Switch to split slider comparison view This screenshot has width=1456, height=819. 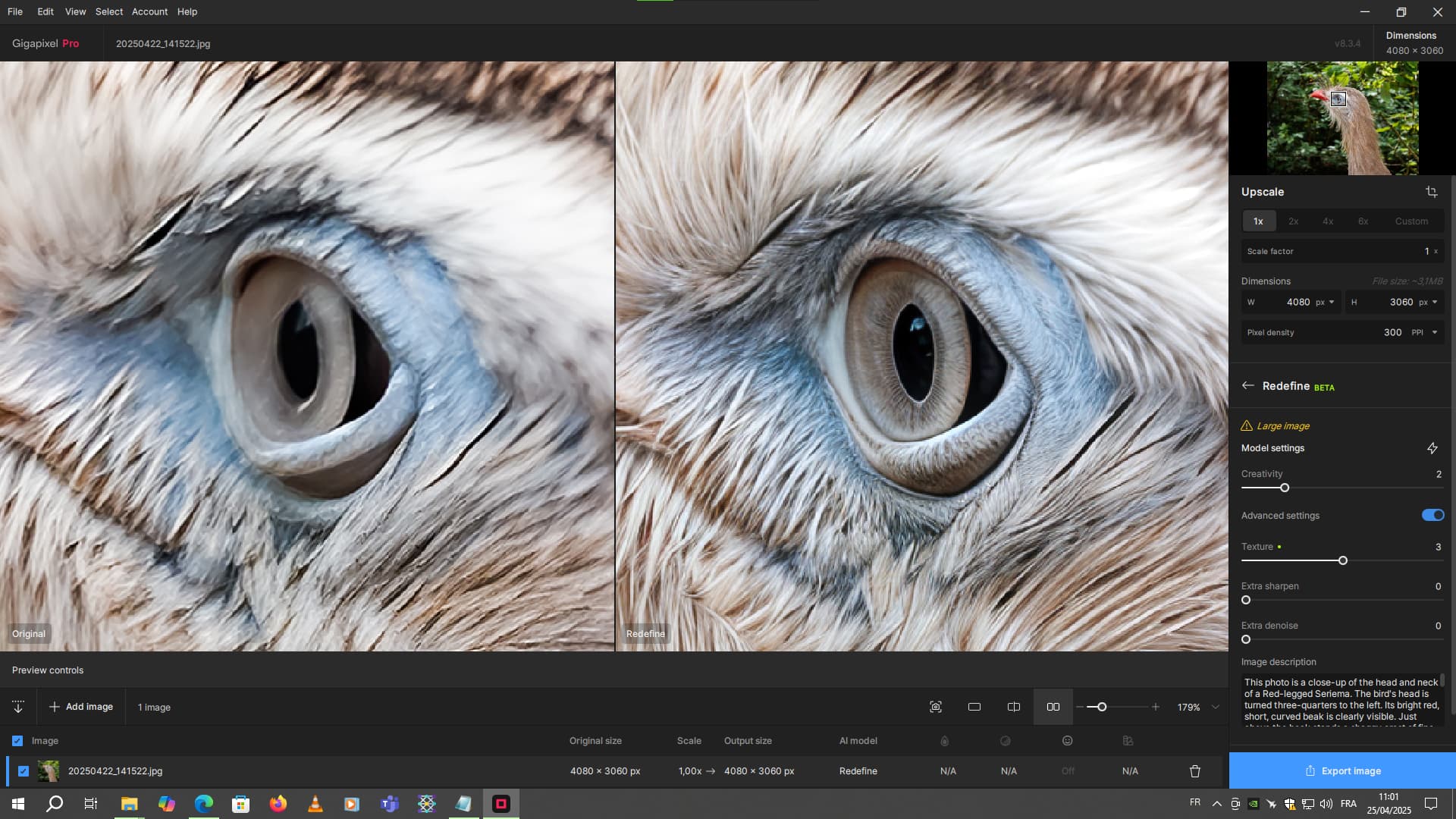point(1014,707)
